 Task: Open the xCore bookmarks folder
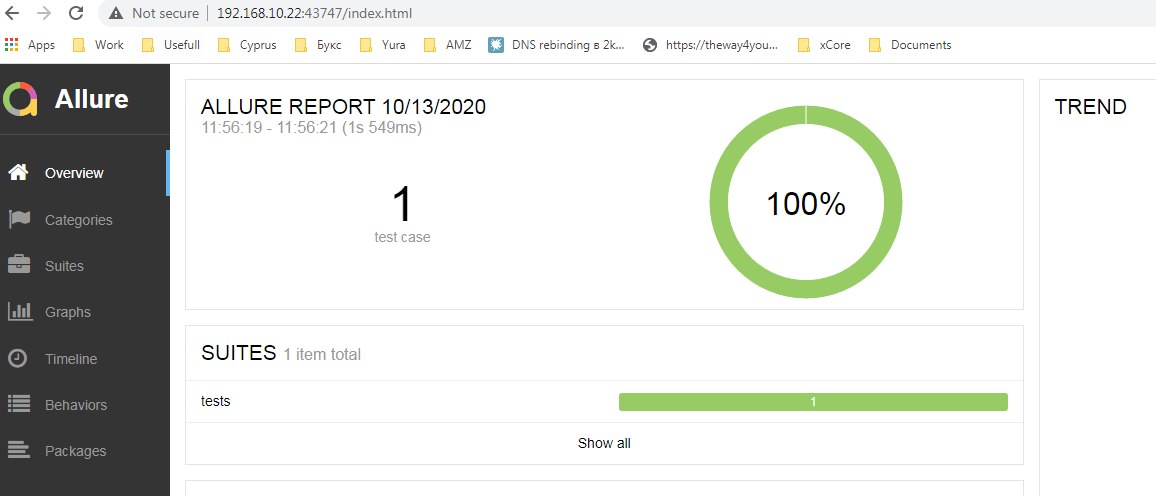pos(824,45)
